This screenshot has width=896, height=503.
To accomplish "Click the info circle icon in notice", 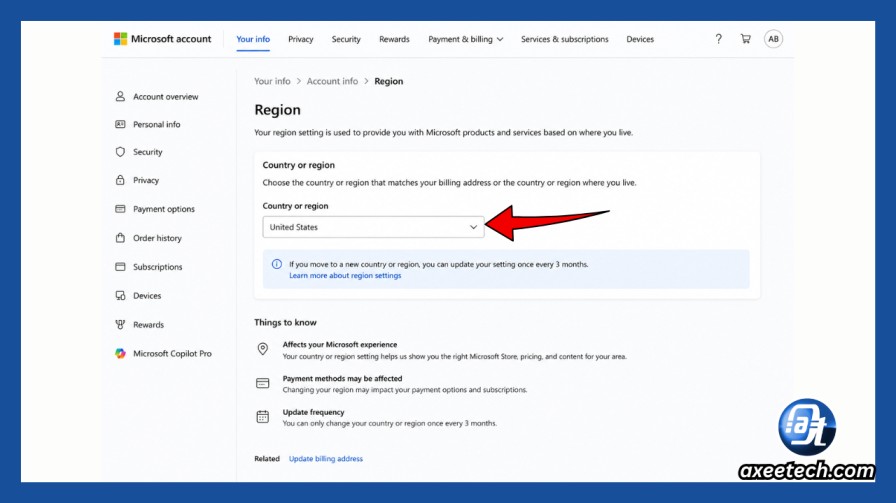I will (x=277, y=264).
